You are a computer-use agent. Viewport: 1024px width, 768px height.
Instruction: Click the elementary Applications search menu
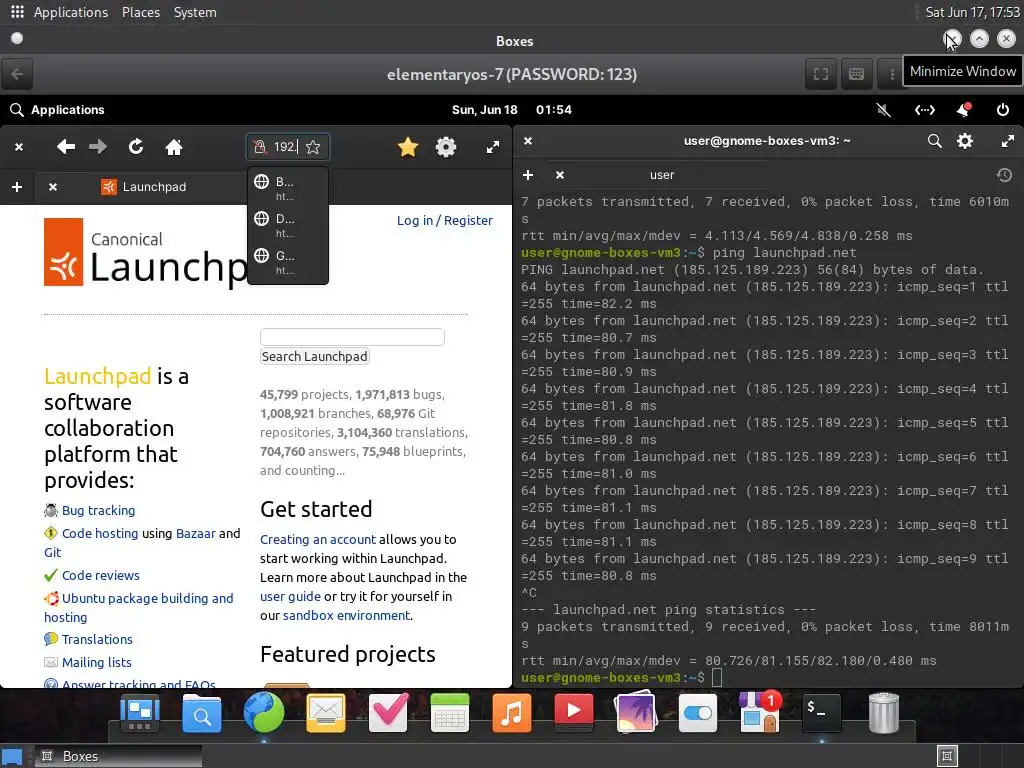click(57, 110)
